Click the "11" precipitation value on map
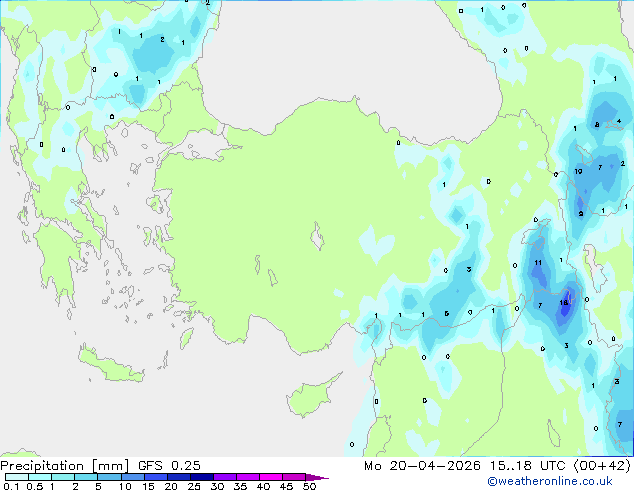 [538, 263]
